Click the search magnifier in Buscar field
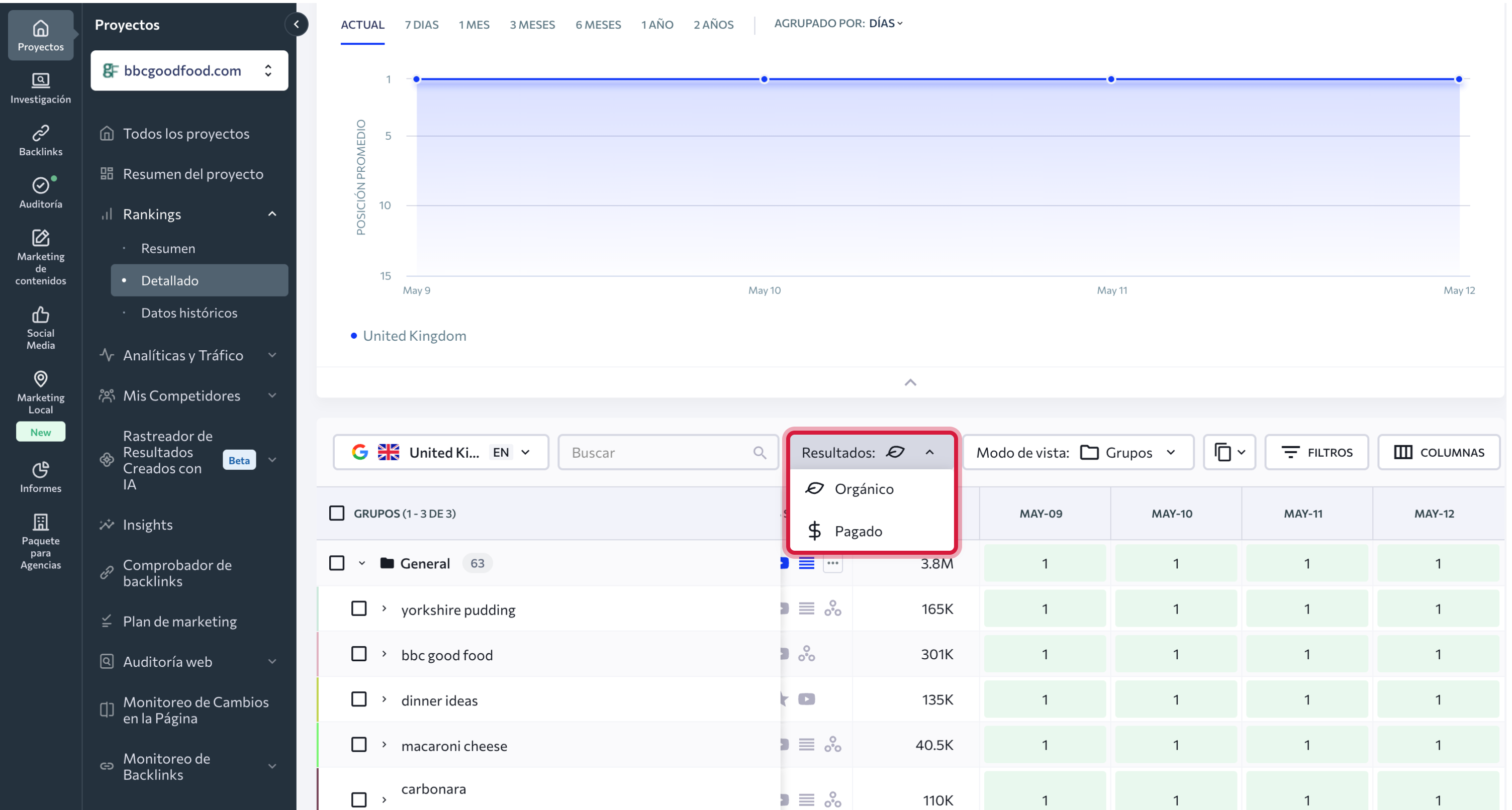 (x=760, y=452)
